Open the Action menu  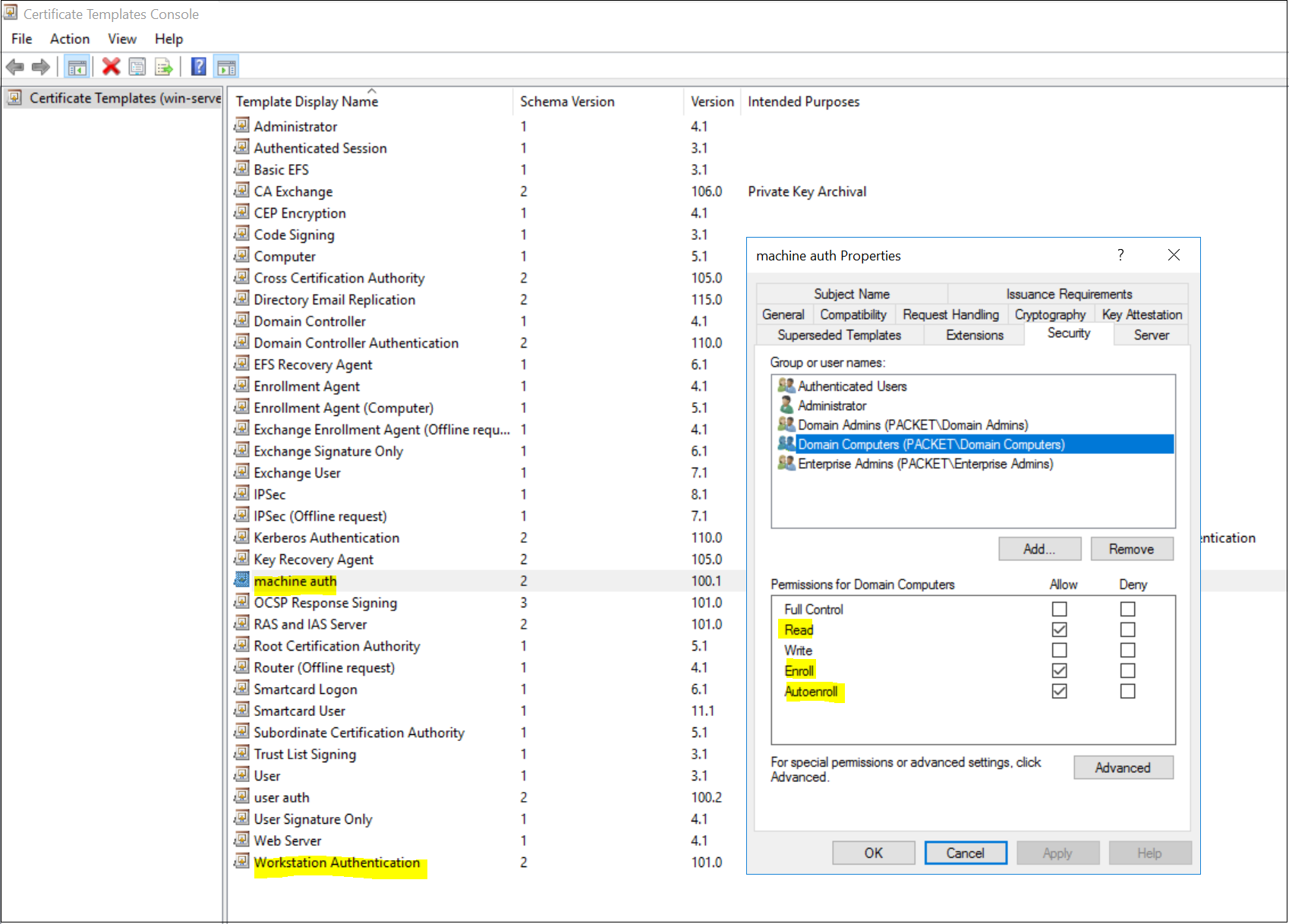click(x=69, y=39)
